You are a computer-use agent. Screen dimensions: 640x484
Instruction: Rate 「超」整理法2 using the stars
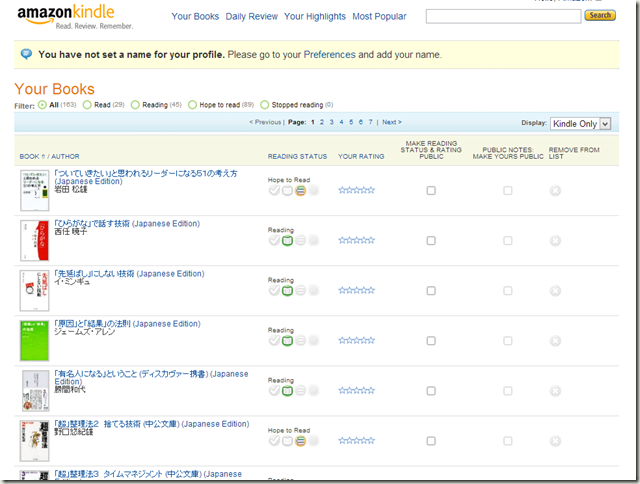[x=356, y=441]
